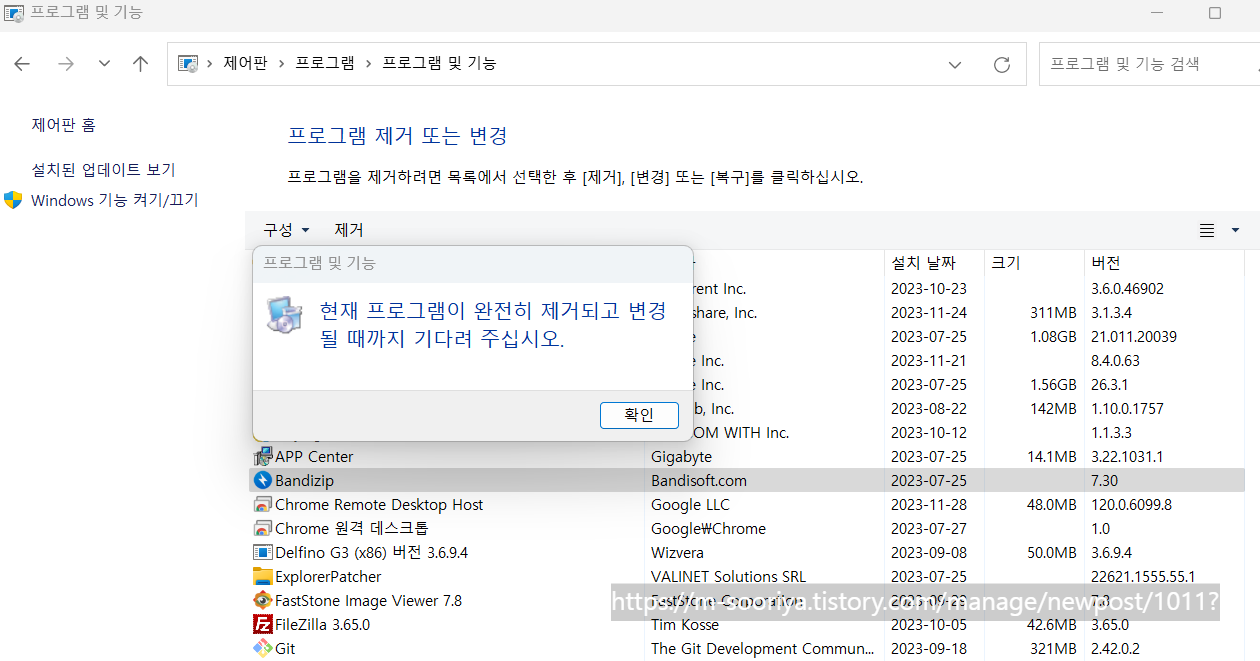Viewport: 1260px width, 661px height.
Task: Select the Git entry
Action: pos(285,649)
